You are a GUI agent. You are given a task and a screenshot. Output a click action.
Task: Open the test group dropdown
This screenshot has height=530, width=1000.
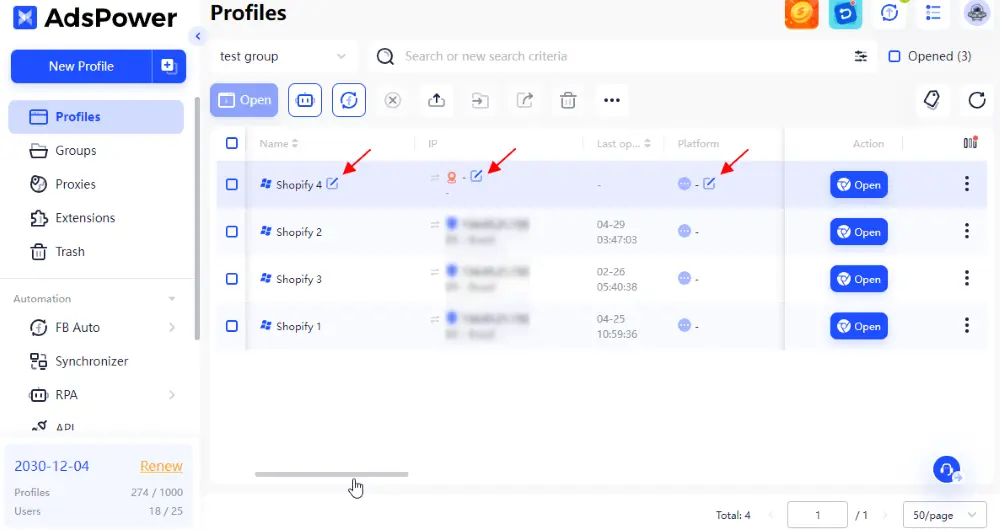tap(283, 56)
